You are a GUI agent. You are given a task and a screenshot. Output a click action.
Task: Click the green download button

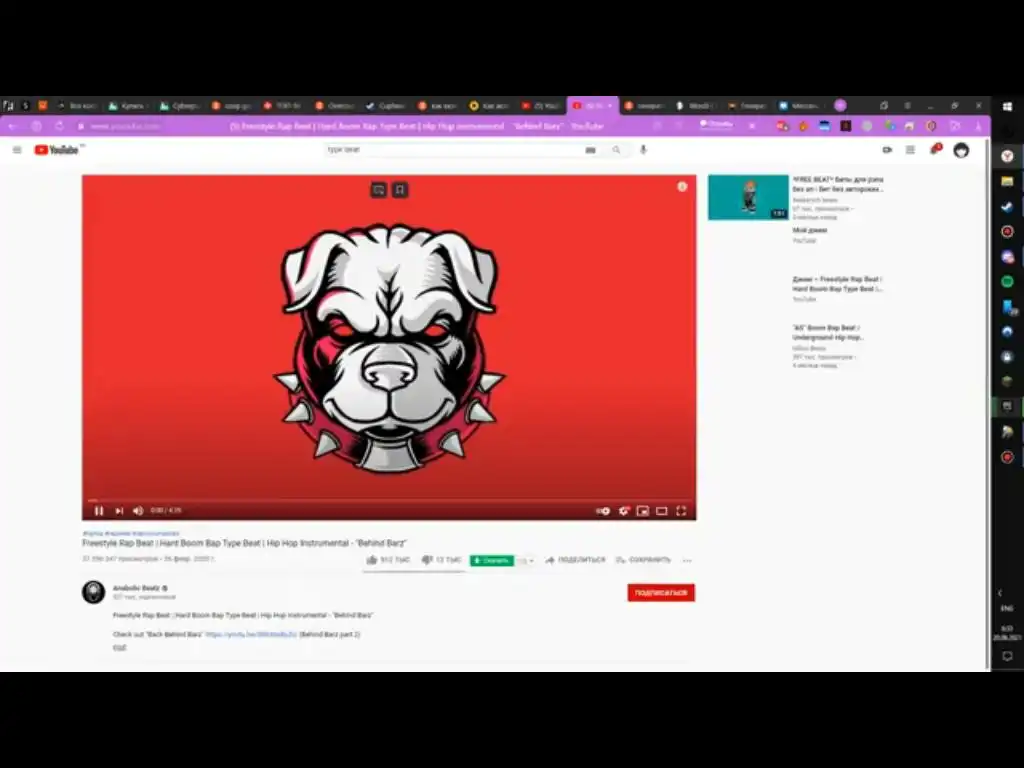(x=492, y=560)
